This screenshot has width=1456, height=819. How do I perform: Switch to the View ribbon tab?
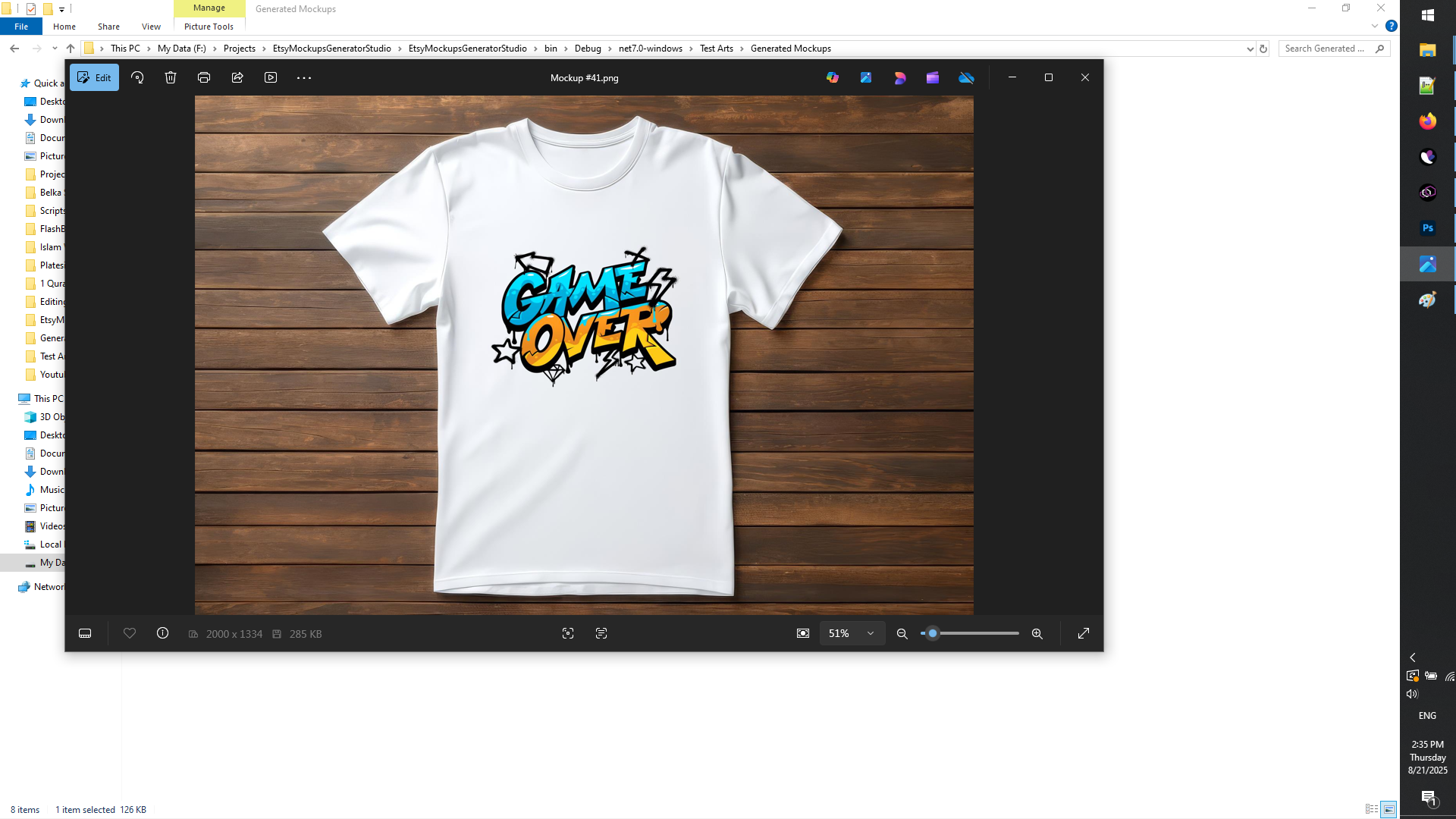click(151, 27)
